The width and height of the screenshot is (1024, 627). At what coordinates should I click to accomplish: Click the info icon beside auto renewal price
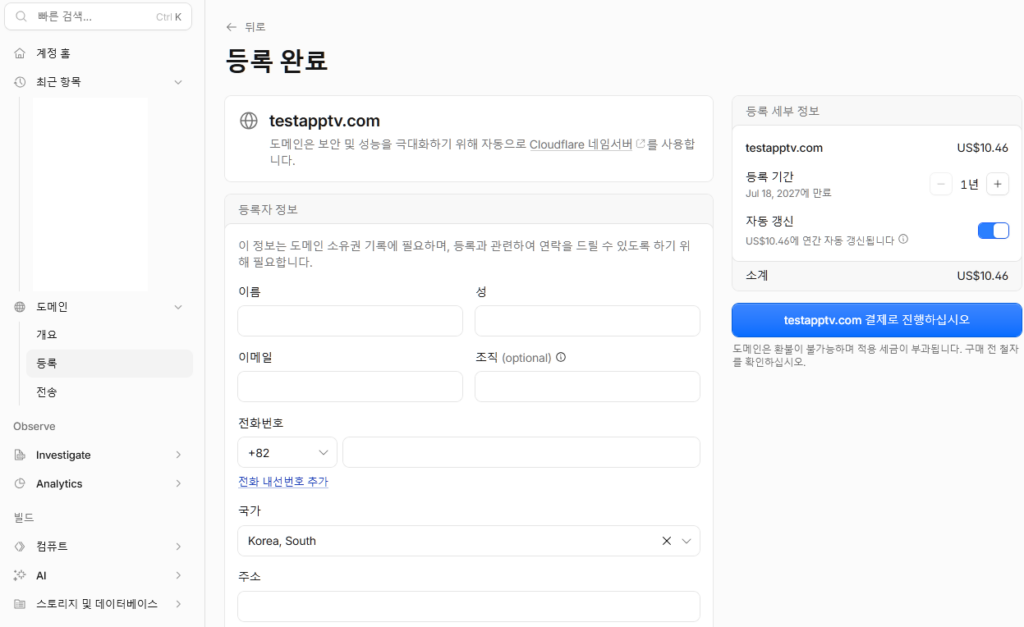tap(903, 239)
